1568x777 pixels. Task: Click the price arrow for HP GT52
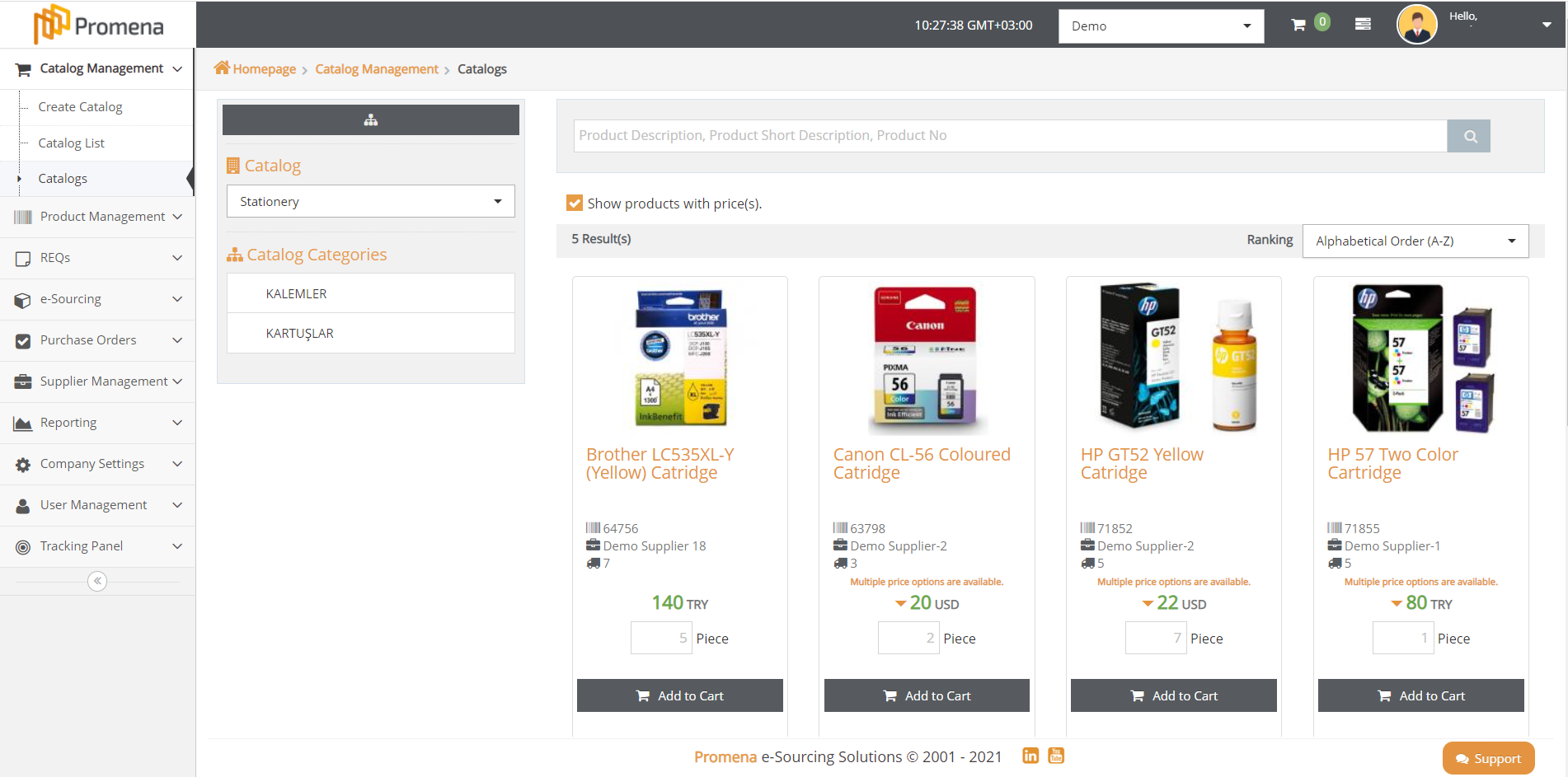pyautogui.click(x=1148, y=604)
